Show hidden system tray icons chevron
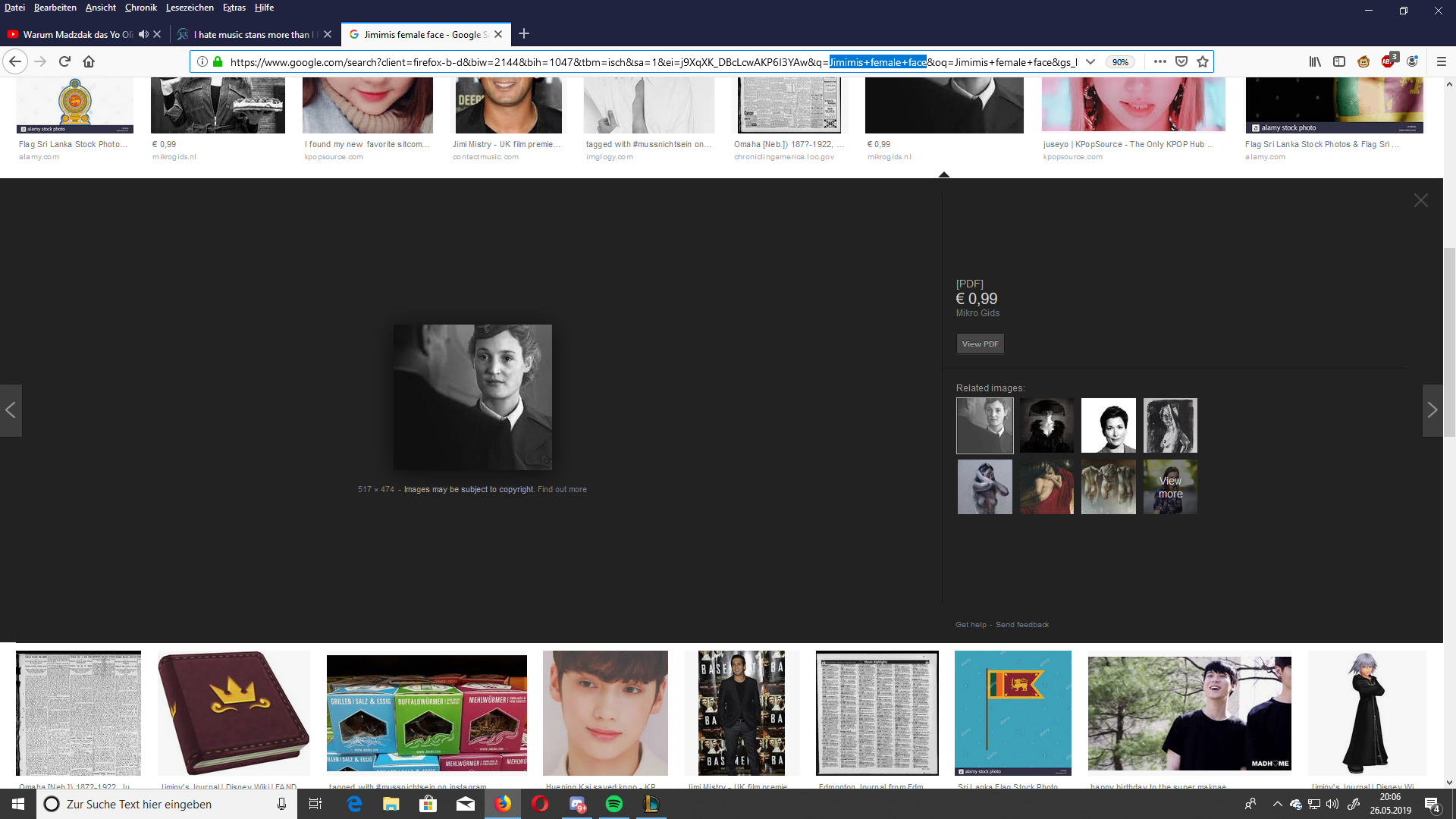1456x819 pixels. pos(1277,804)
